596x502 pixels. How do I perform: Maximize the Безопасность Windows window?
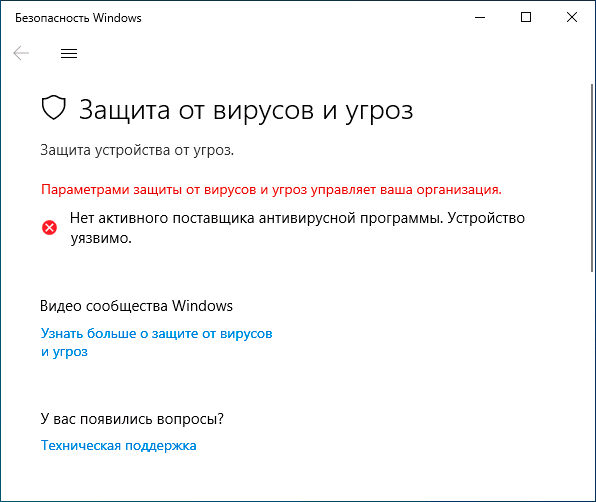click(x=526, y=17)
